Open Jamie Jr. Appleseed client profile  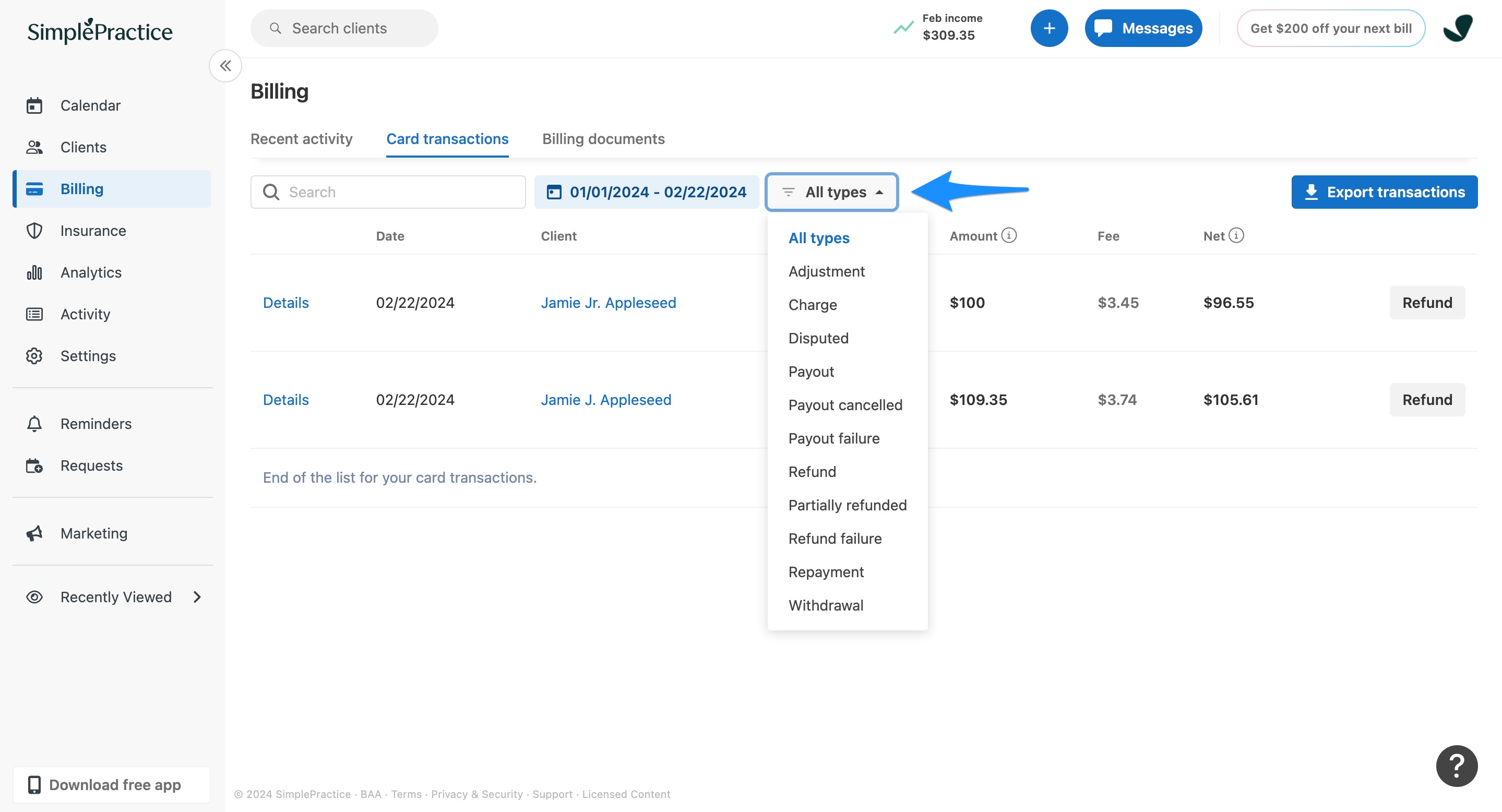[x=608, y=303]
